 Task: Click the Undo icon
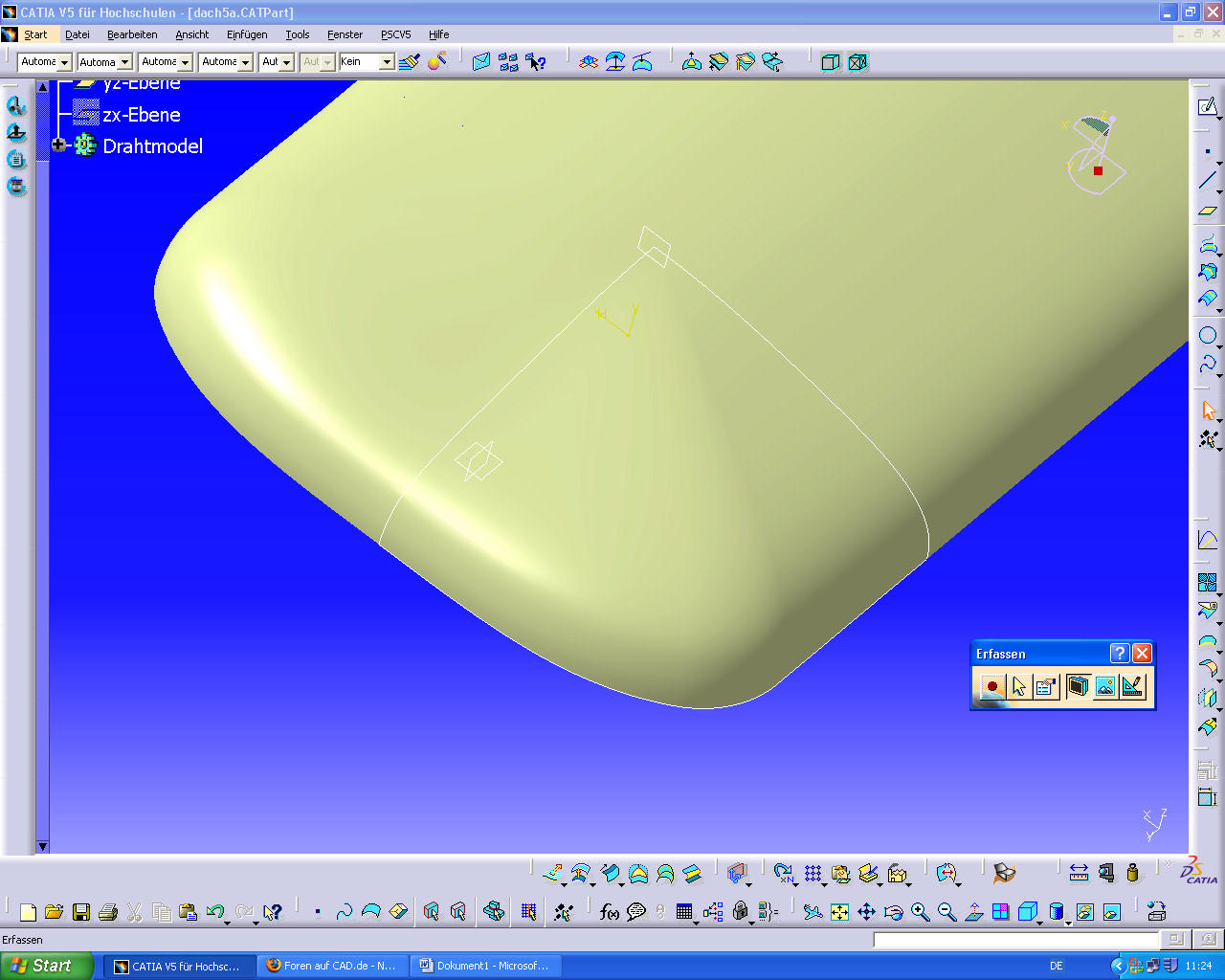tap(215, 912)
